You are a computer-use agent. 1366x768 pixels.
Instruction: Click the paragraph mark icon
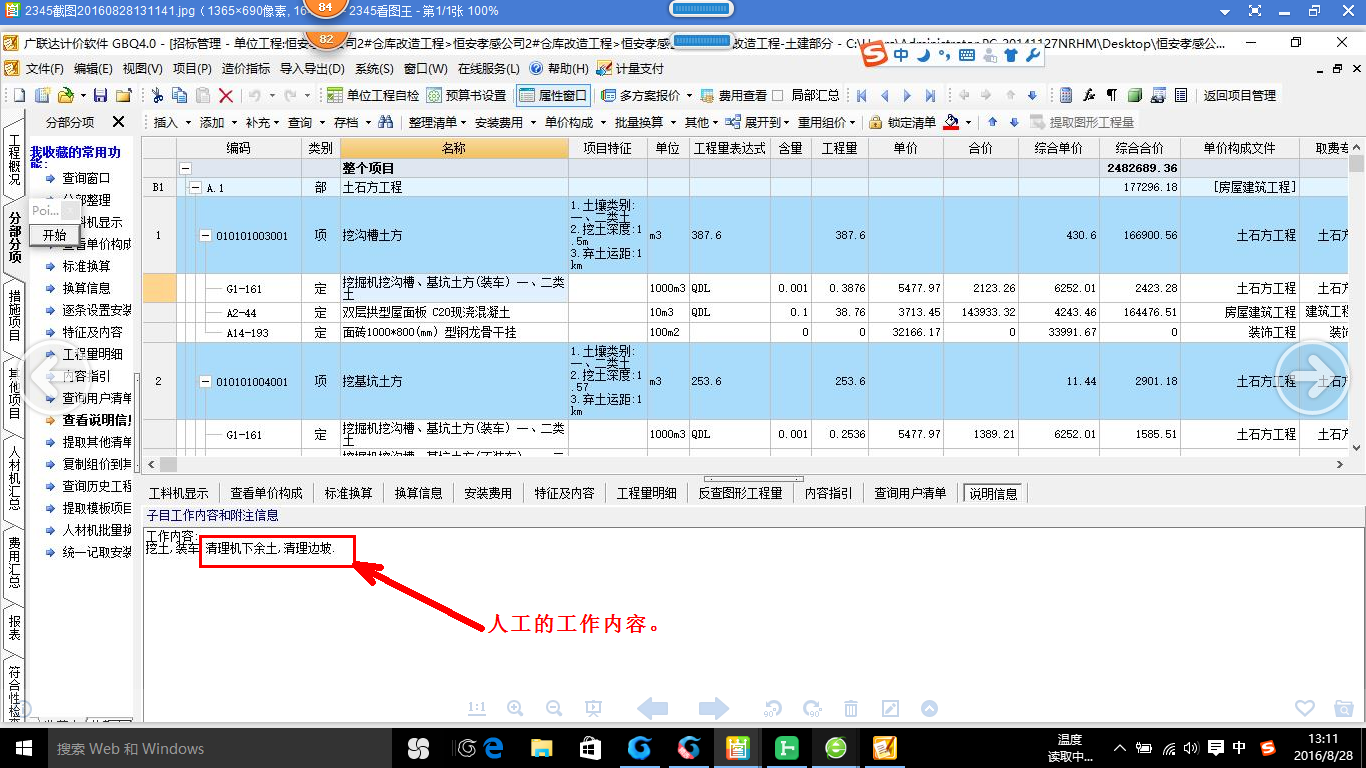(1112, 95)
